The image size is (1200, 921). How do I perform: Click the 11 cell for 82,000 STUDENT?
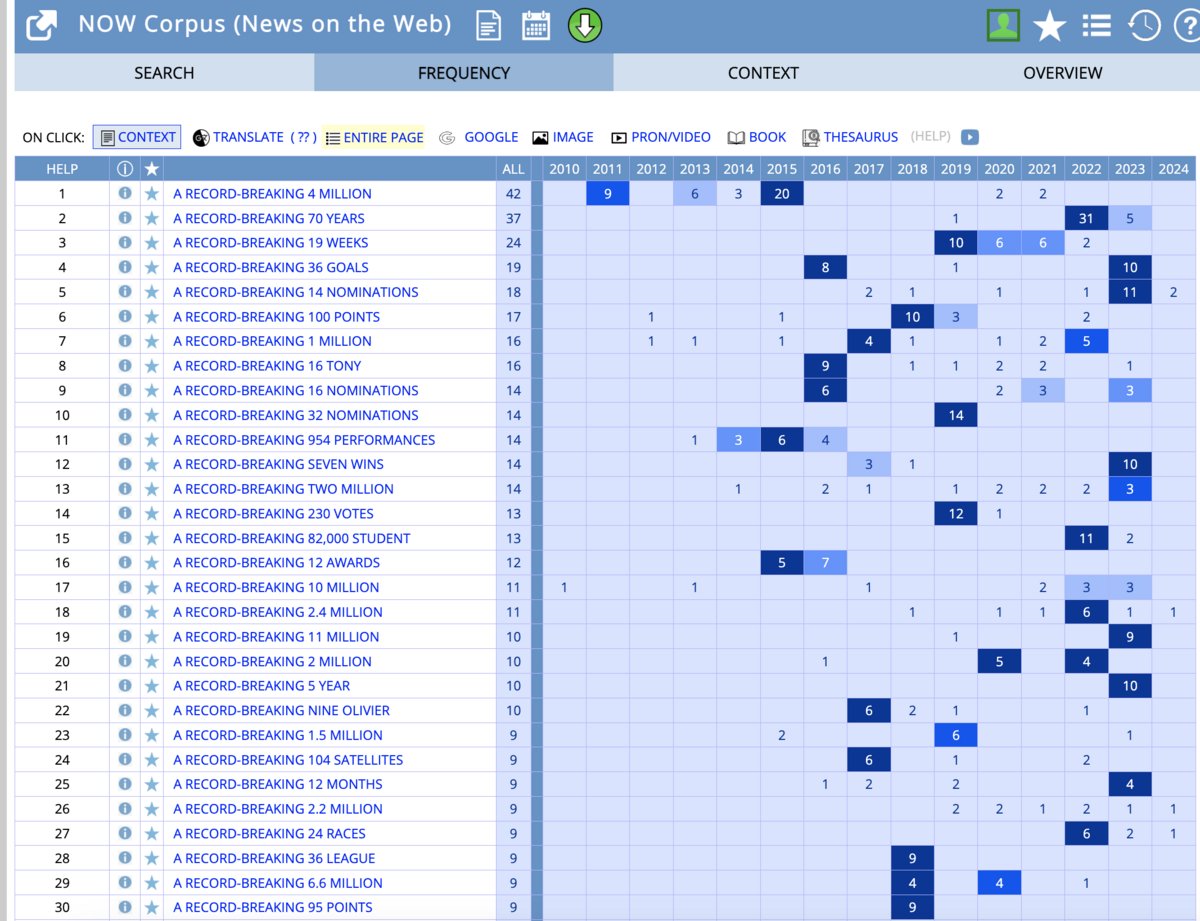point(1086,538)
